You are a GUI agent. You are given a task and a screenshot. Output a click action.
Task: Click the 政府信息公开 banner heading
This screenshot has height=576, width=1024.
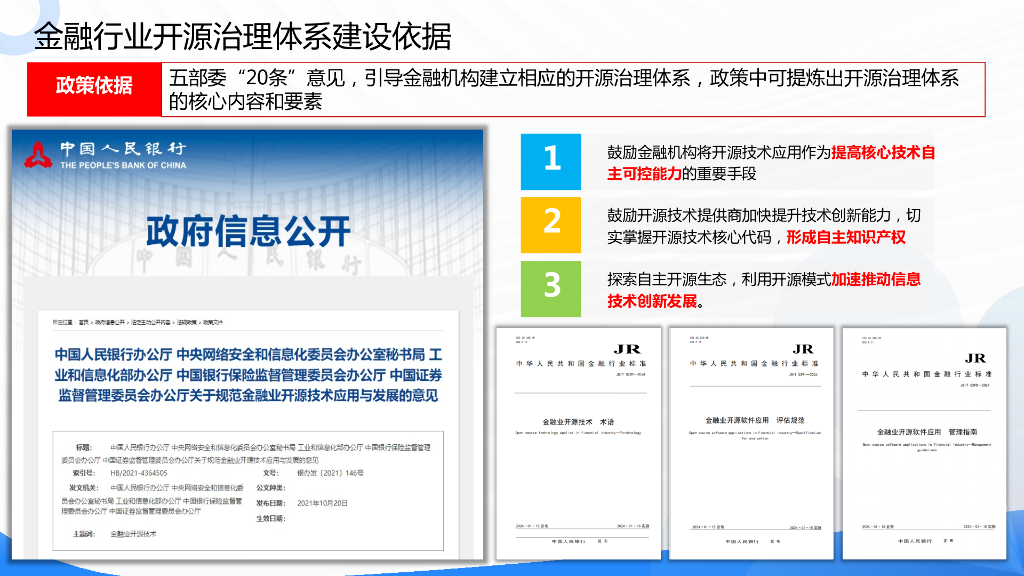pyautogui.click(x=248, y=231)
